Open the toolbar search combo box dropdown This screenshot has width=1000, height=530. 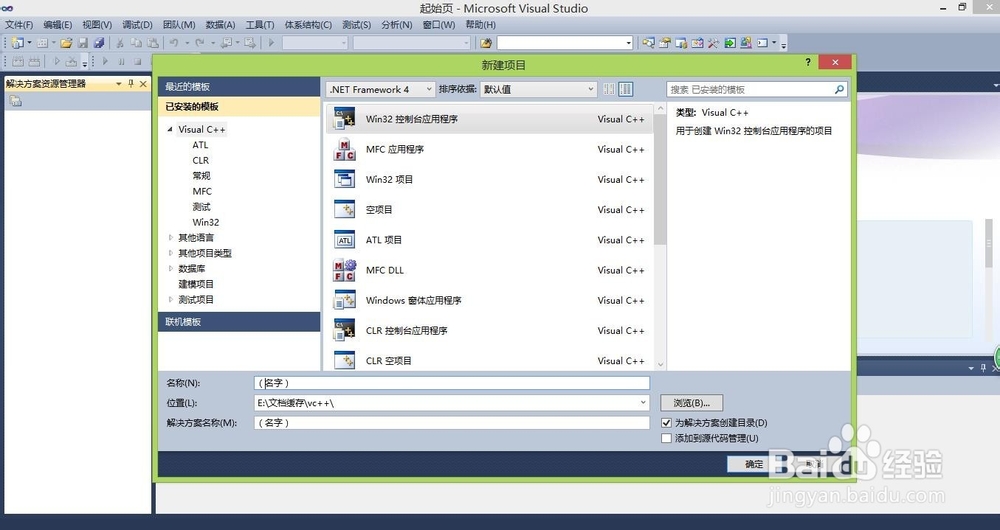pos(628,43)
